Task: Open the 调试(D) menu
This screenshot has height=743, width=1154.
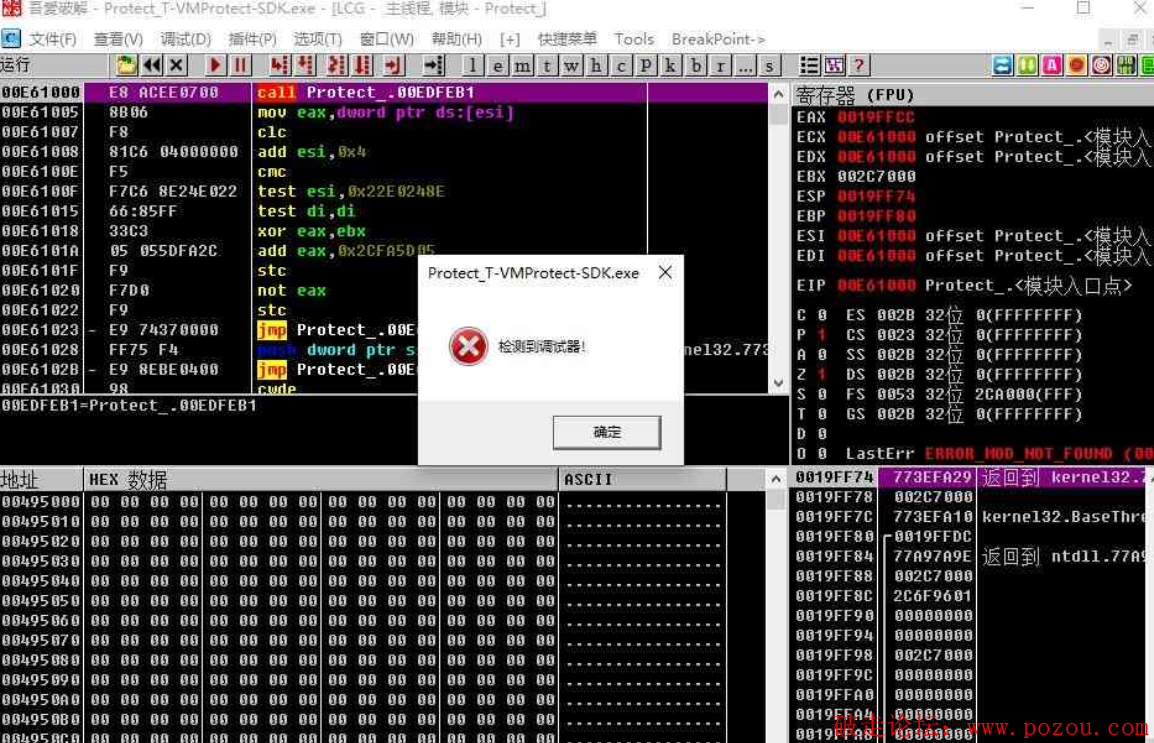Action: tap(185, 39)
